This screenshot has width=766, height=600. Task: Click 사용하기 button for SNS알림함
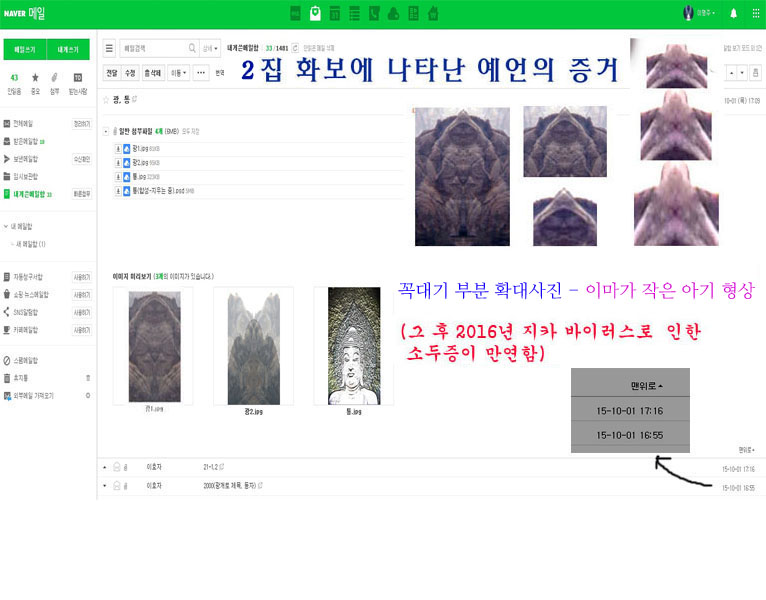82,312
